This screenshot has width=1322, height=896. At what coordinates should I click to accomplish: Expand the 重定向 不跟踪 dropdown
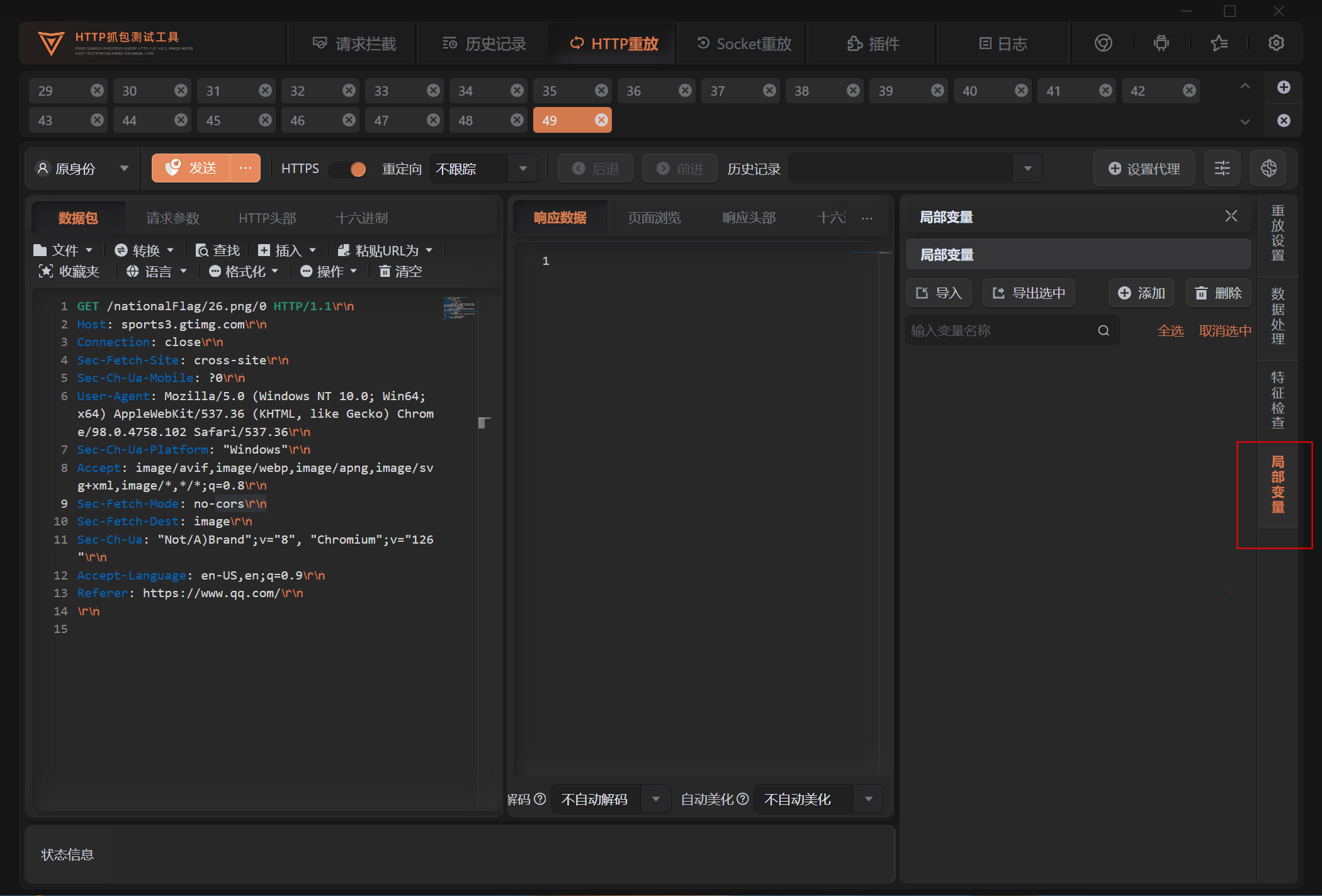[523, 169]
